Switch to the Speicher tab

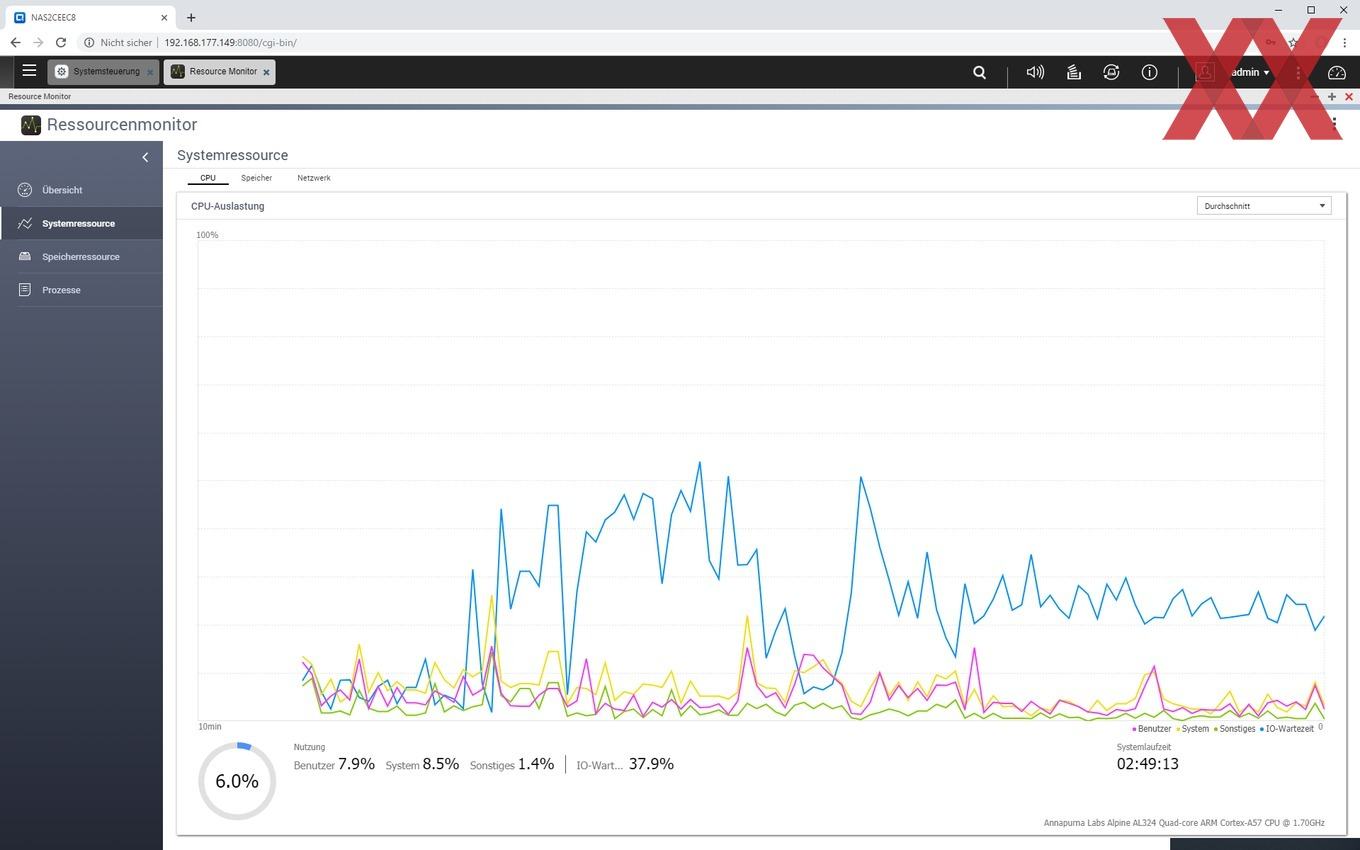point(256,178)
